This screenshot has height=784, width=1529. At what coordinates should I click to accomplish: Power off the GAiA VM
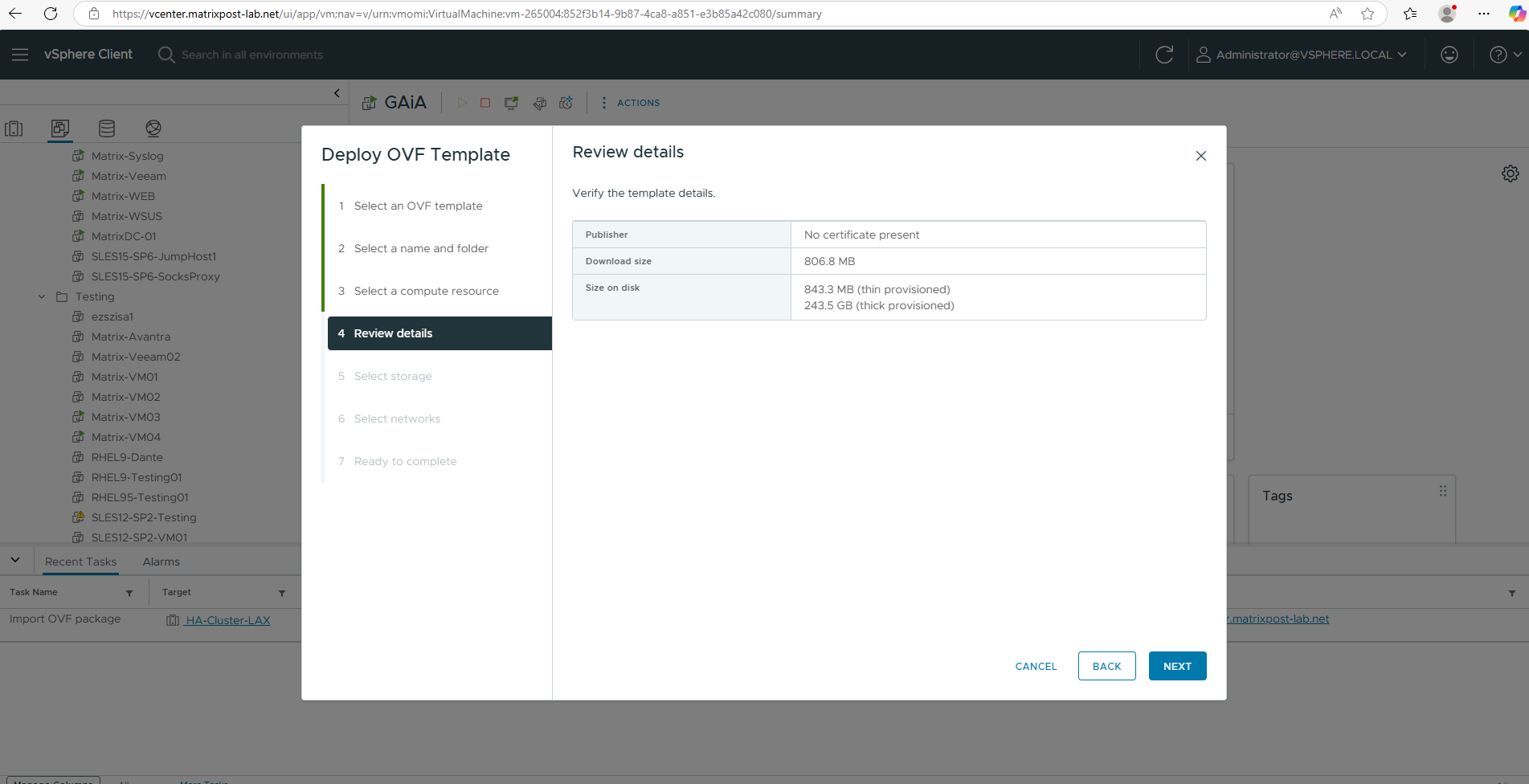pos(485,103)
